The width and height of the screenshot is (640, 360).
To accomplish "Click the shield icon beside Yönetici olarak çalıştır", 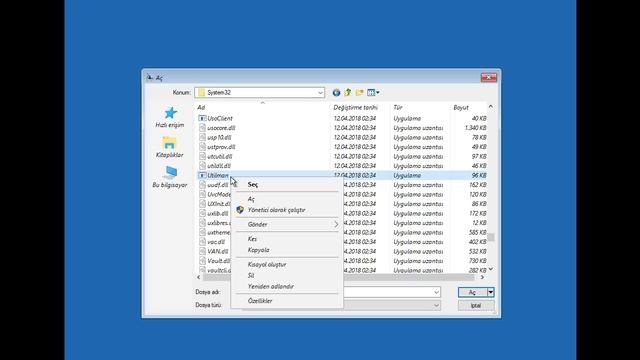I will 240,210.
